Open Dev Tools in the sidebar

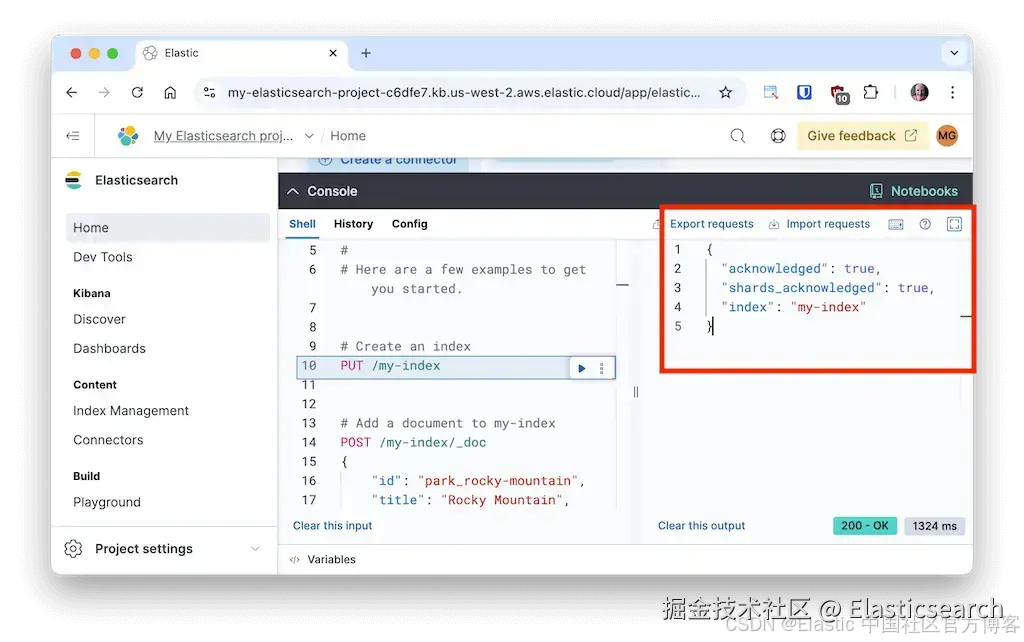[103, 257]
